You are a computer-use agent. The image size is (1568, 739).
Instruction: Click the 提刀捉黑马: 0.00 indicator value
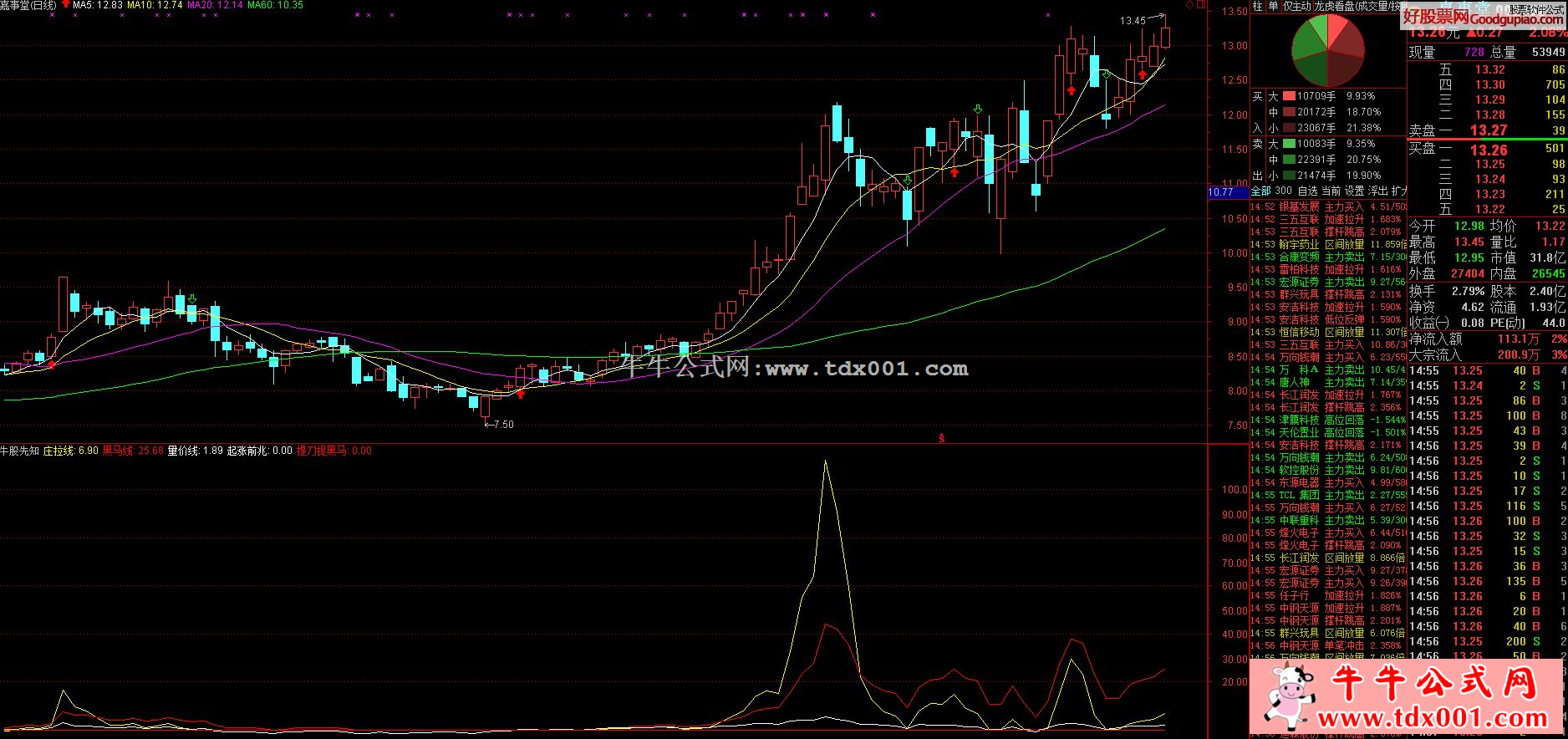tap(334, 451)
